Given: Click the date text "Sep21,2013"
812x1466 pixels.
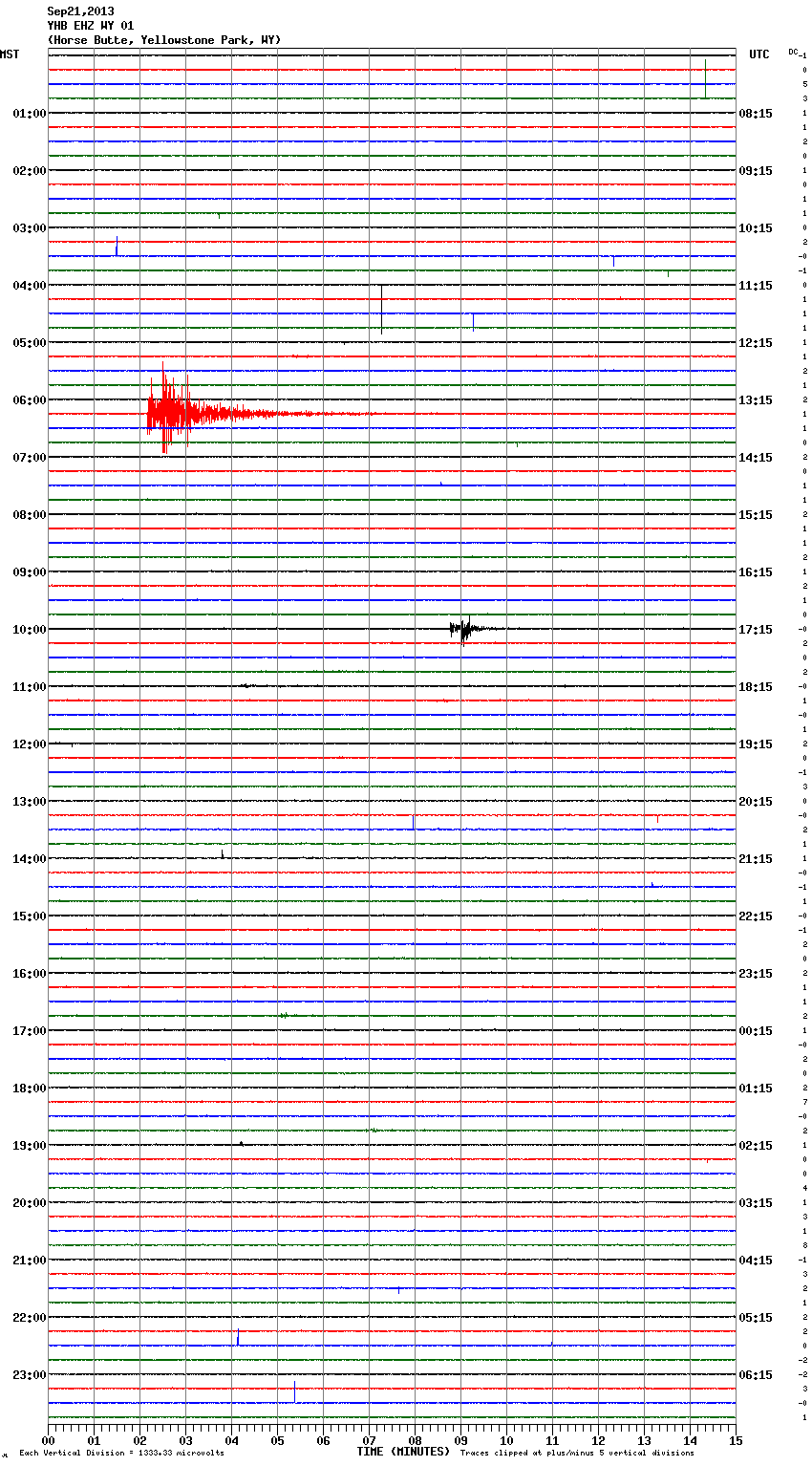Looking at the screenshot, I should [x=80, y=11].
